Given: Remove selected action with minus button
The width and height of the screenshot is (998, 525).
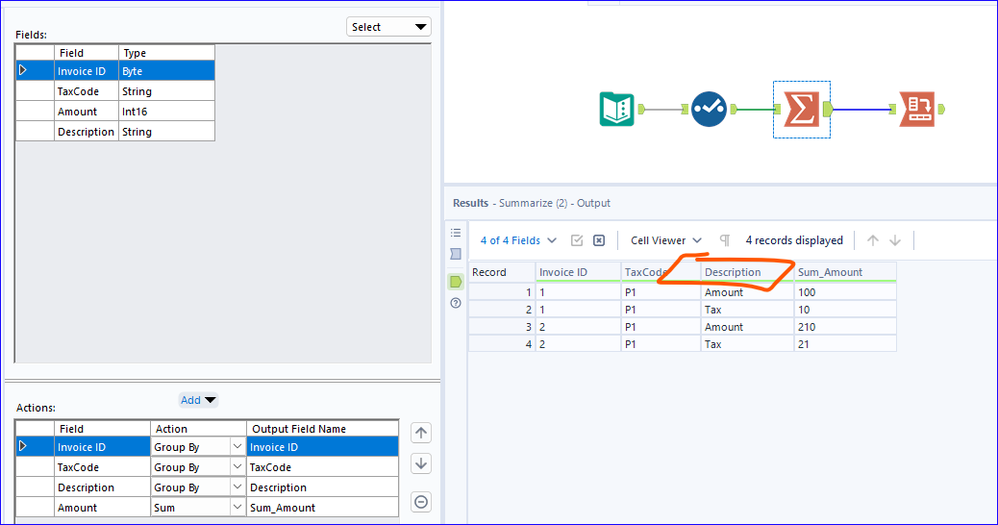Looking at the screenshot, I should (421, 502).
